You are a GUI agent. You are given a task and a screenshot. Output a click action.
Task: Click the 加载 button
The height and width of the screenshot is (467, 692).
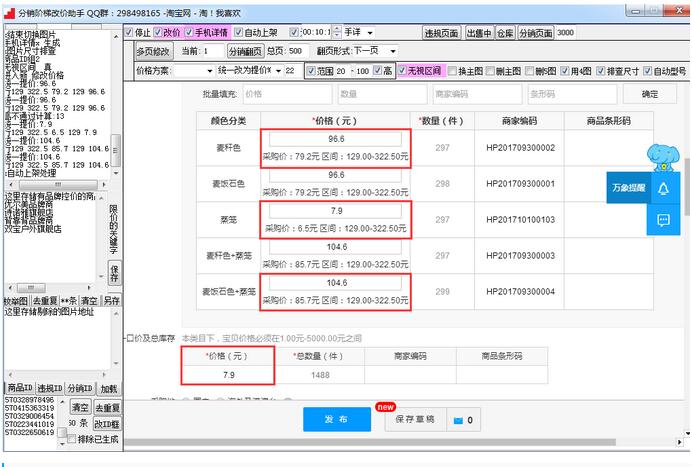point(109,388)
